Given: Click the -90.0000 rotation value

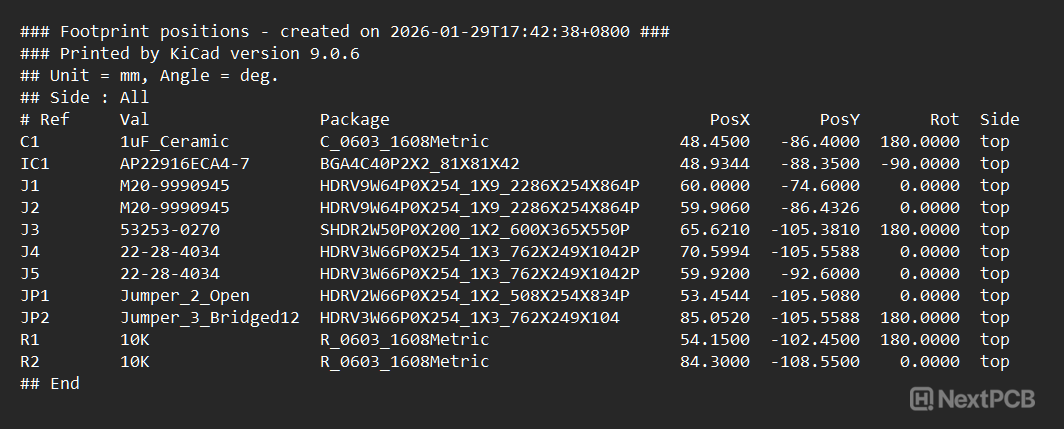Looking at the screenshot, I should click(919, 164).
